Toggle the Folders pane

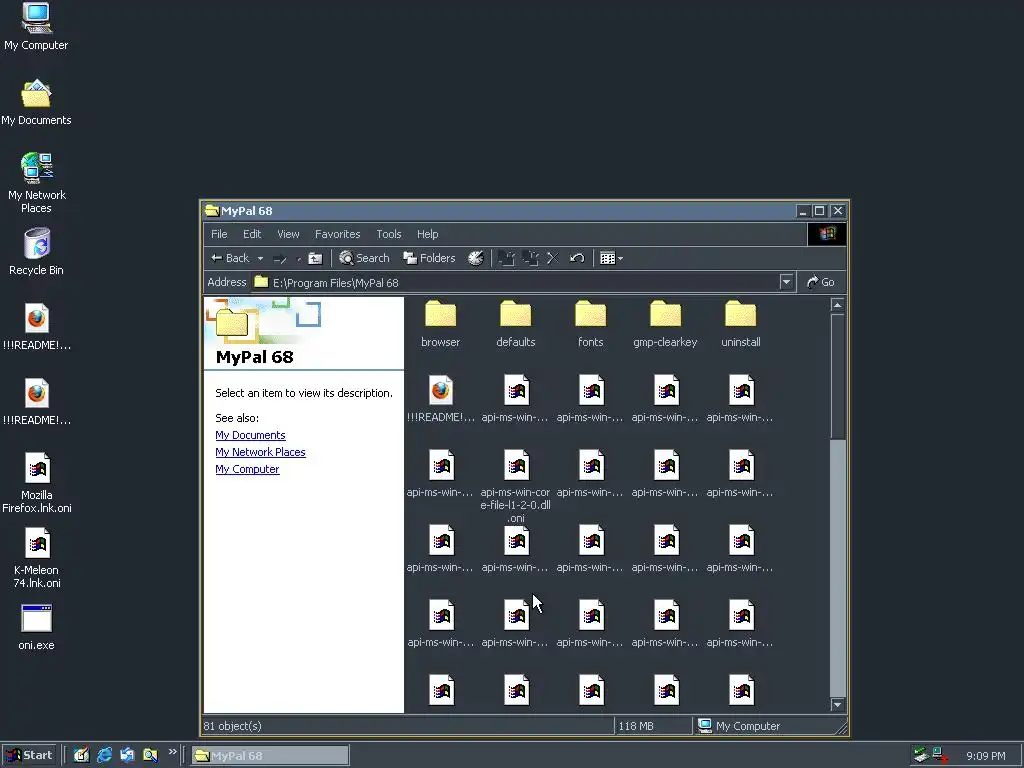[x=429, y=258]
